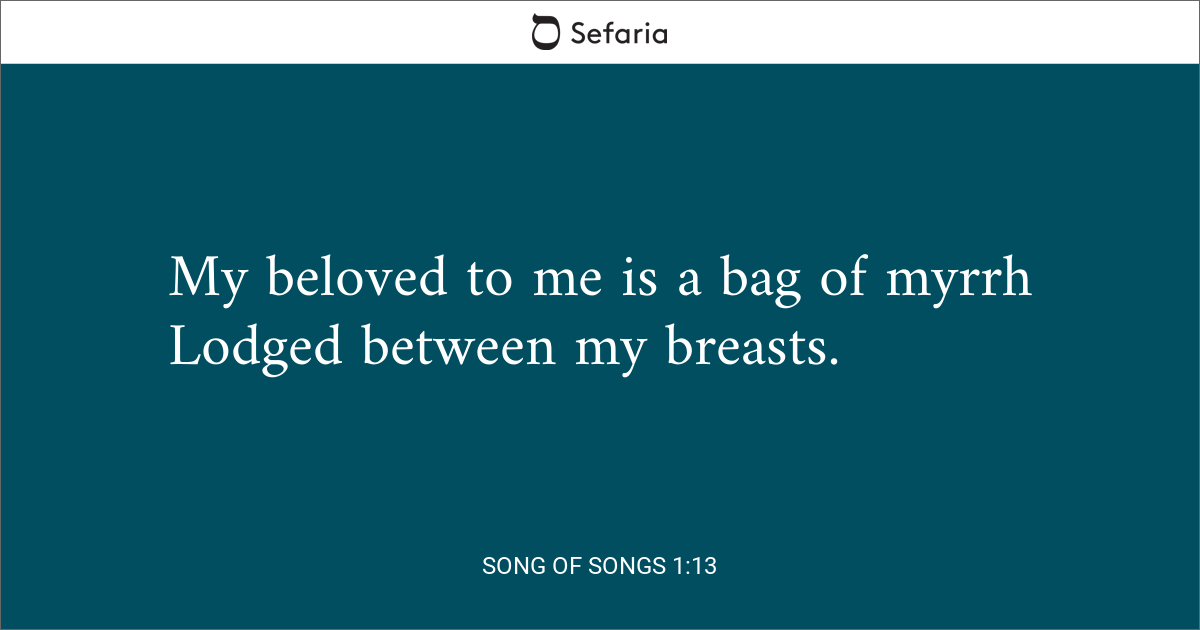Click the Sefaria wordmark text

coord(618,33)
